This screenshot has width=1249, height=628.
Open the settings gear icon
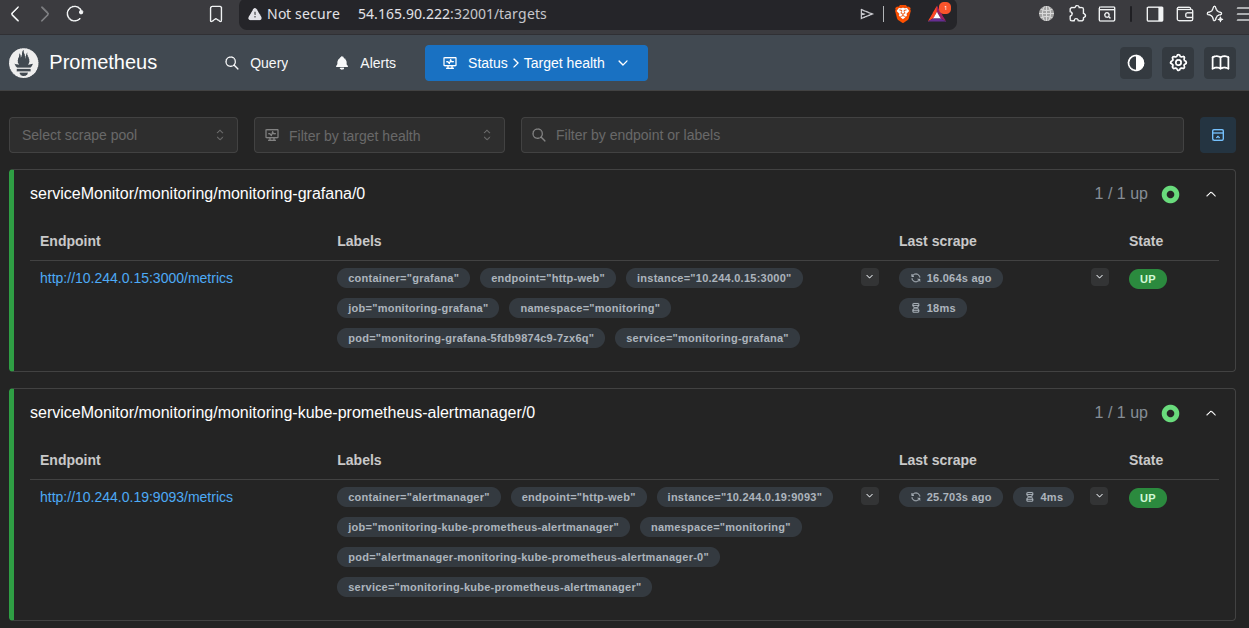pos(1178,63)
